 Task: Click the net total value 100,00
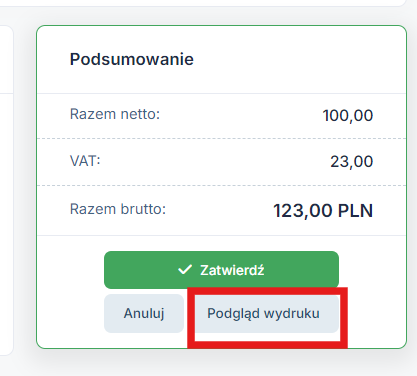point(348,116)
